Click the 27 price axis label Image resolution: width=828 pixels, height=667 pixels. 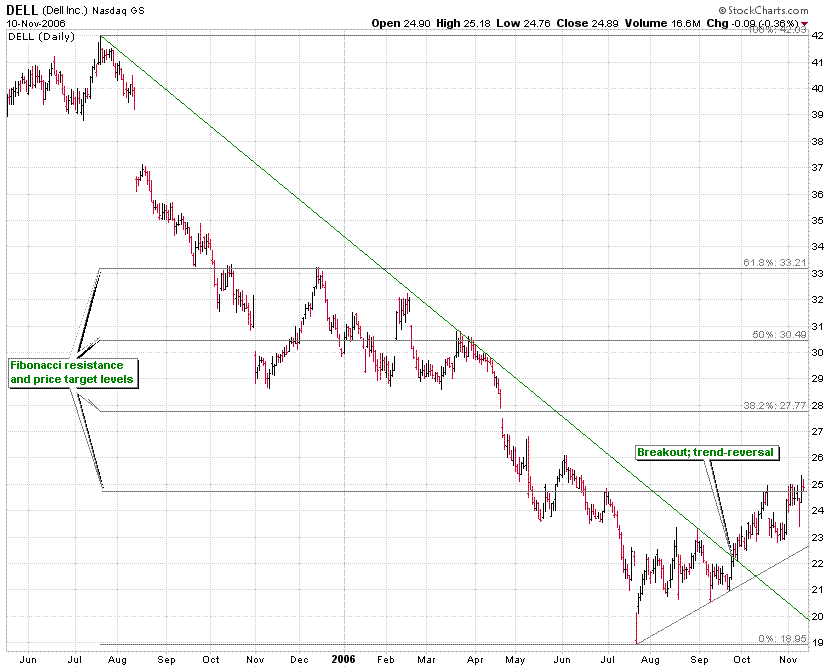click(817, 431)
